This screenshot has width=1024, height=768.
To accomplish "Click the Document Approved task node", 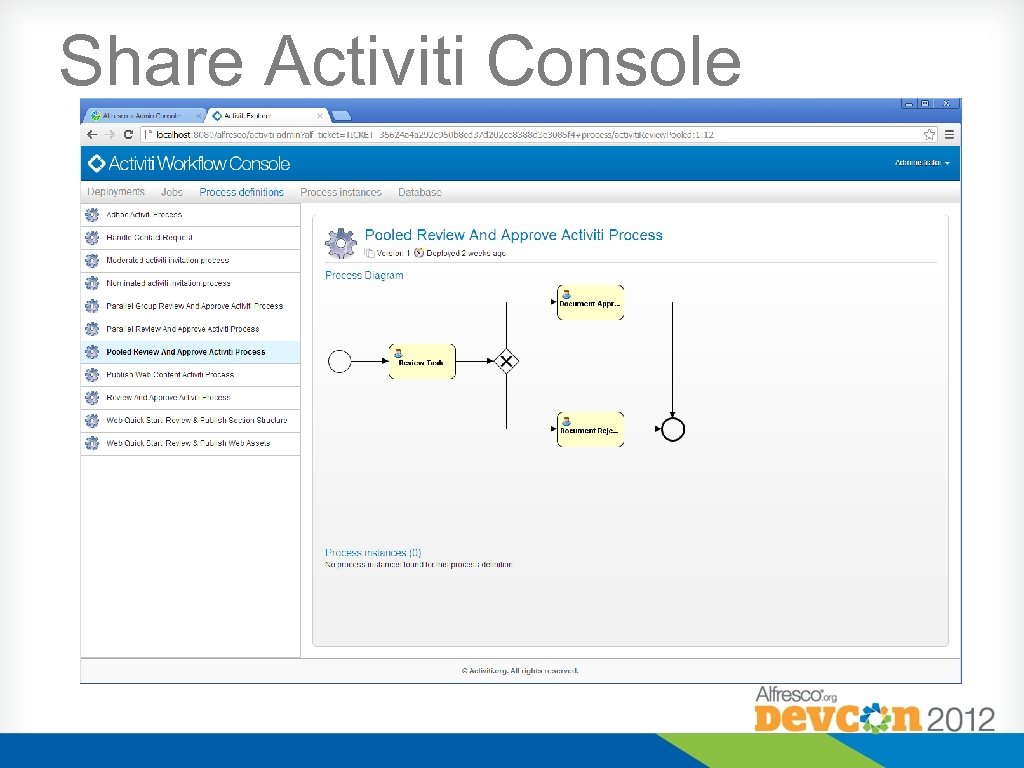I will [x=590, y=302].
